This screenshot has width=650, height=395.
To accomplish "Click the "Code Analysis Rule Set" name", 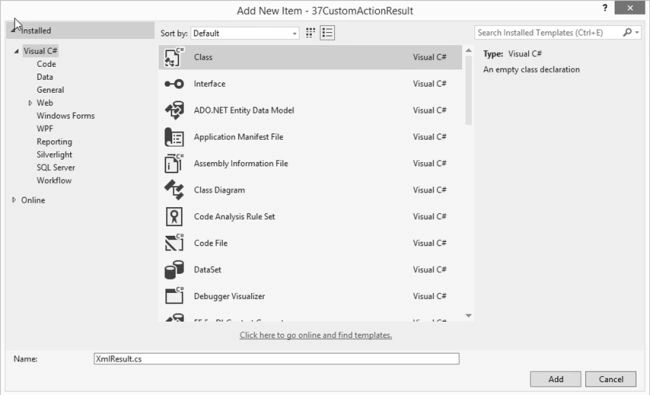I will [x=235, y=216].
